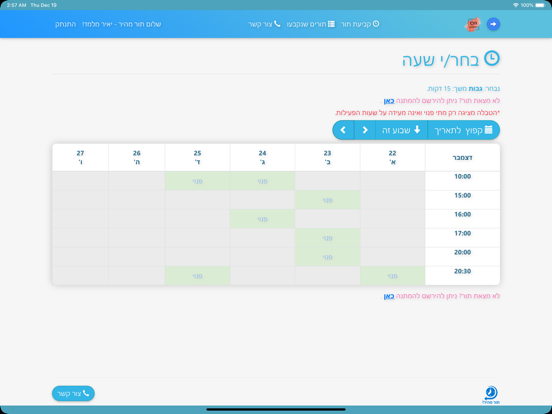Screen dimensions: 552x414
Task: Click the 20:30 time row label
Action: pyautogui.click(x=462, y=271)
